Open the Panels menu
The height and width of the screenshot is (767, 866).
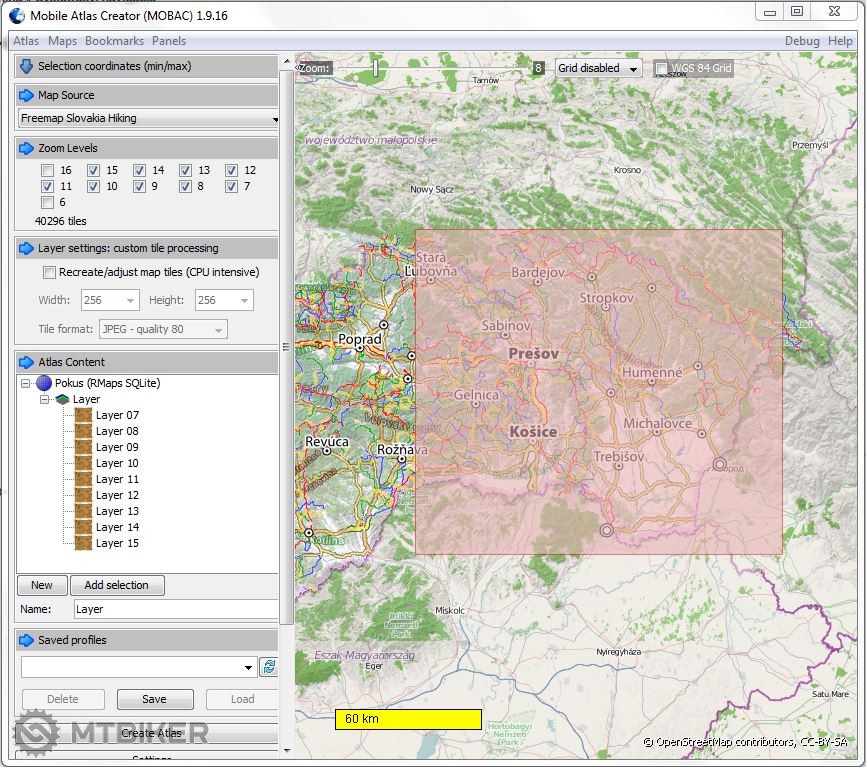[169, 41]
